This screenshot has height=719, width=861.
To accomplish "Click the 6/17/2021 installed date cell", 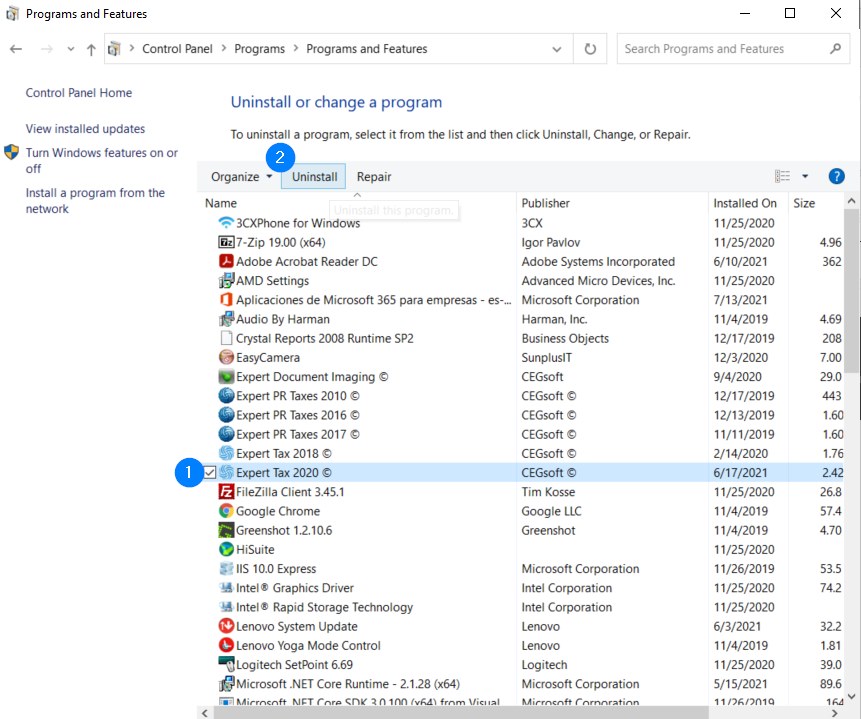I will coord(740,473).
